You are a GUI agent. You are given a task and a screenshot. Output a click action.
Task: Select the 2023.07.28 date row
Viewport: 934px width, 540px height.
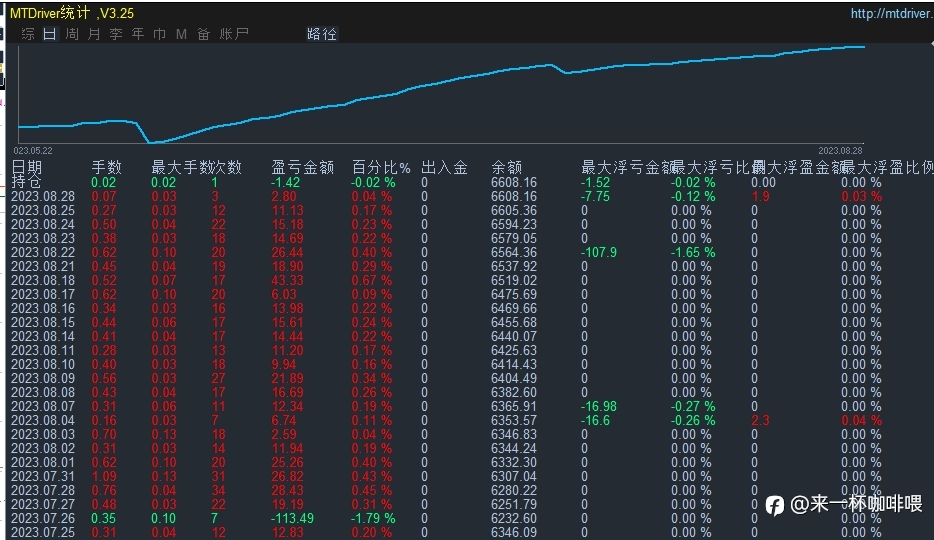tap(43, 490)
